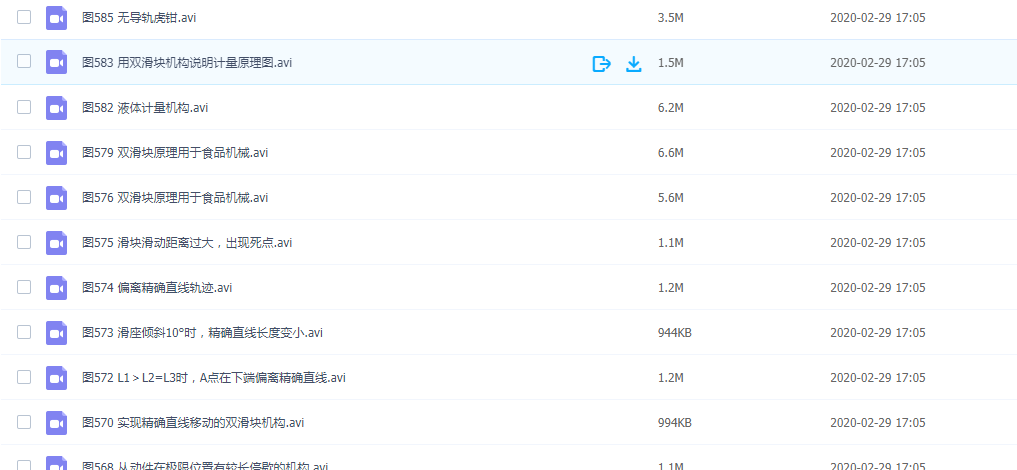This screenshot has width=1017, height=470.
Task: Click the video file icon for 图585 无导轨虎钳.avi
Action: (56, 18)
